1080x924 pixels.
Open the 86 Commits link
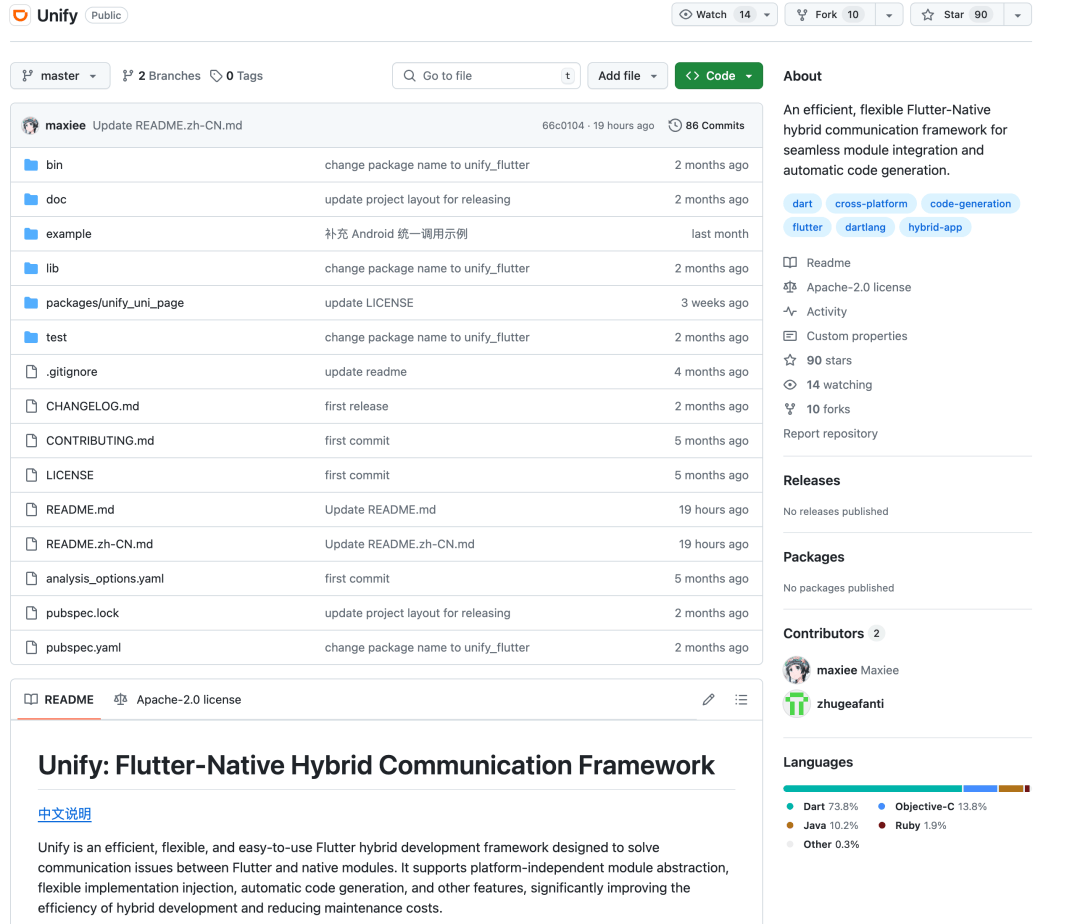pos(707,125)
